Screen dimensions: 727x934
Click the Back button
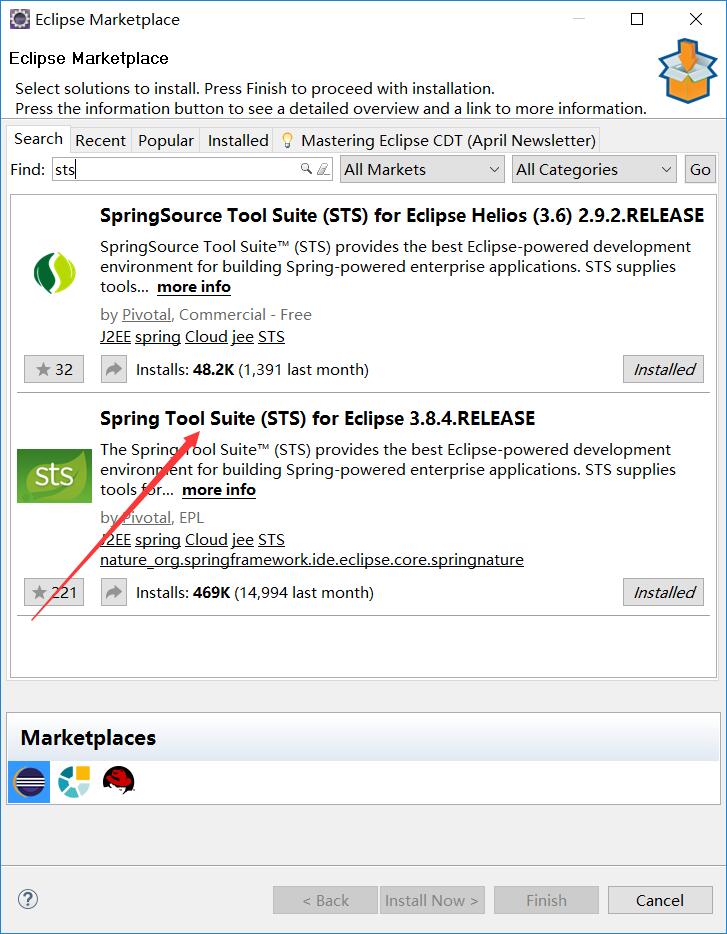click(325, 900)
